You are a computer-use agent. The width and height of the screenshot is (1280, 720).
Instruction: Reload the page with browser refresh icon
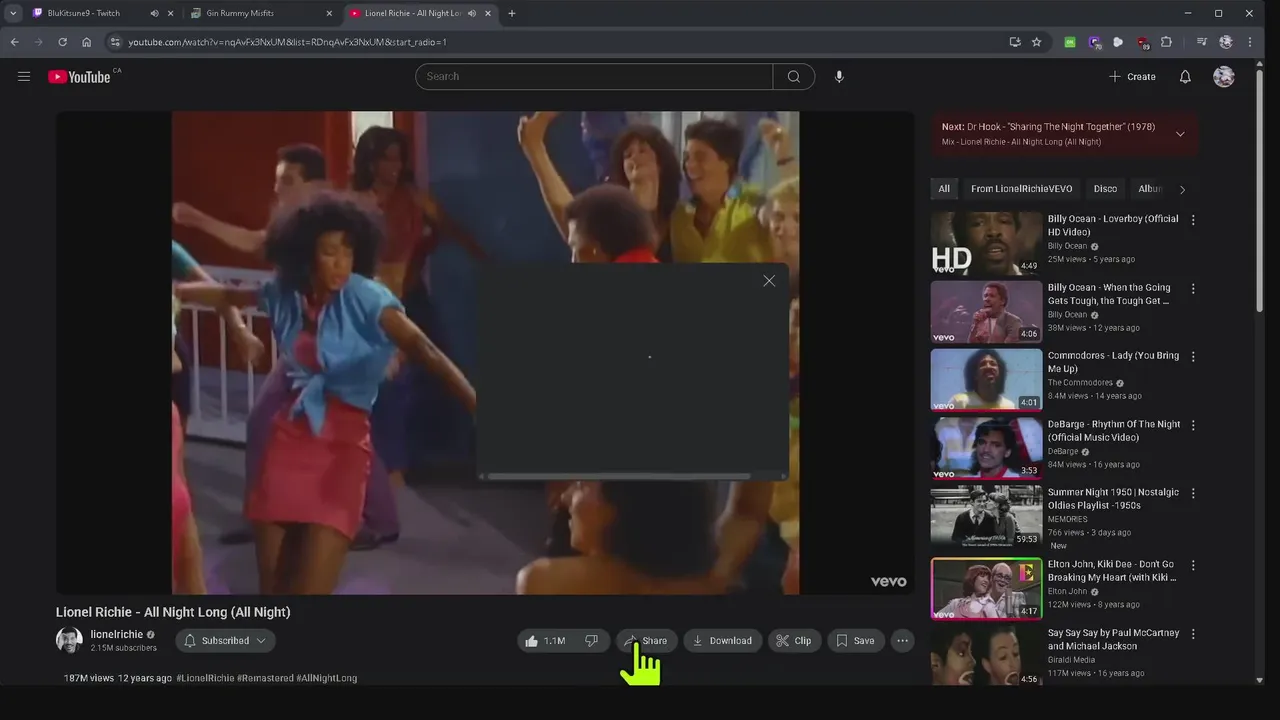click(62, 42)
